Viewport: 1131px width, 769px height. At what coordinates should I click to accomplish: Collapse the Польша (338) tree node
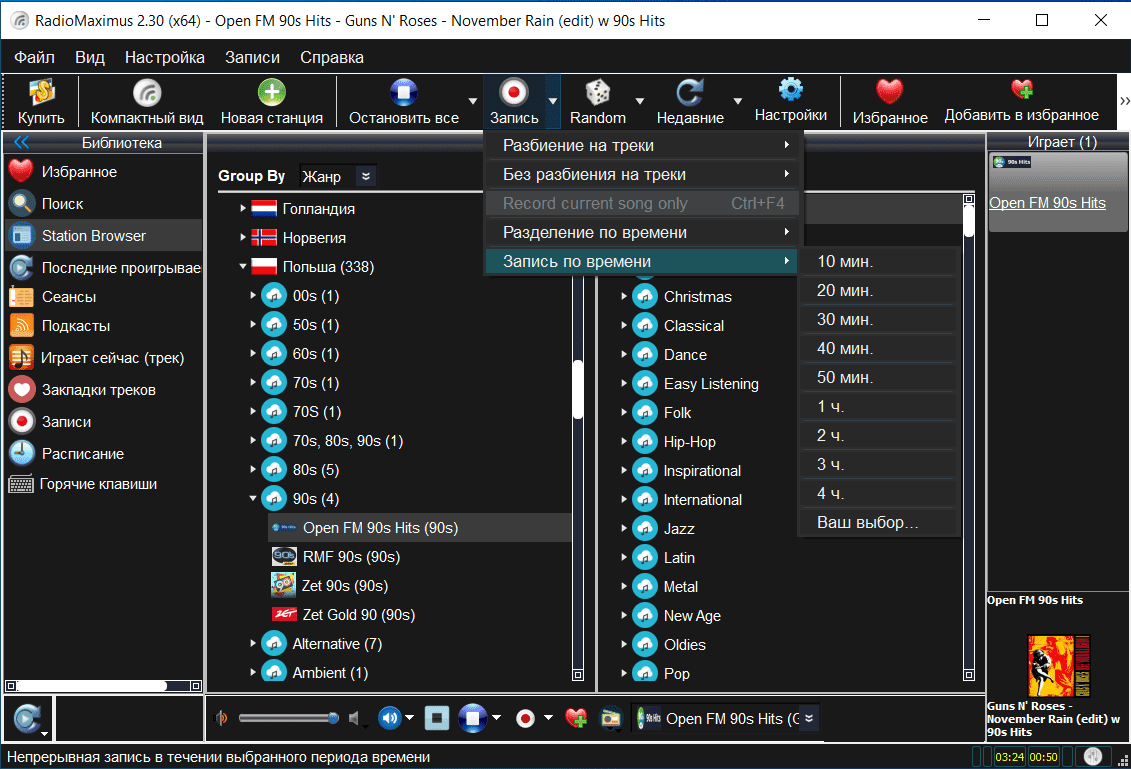[x=243, y=266]
